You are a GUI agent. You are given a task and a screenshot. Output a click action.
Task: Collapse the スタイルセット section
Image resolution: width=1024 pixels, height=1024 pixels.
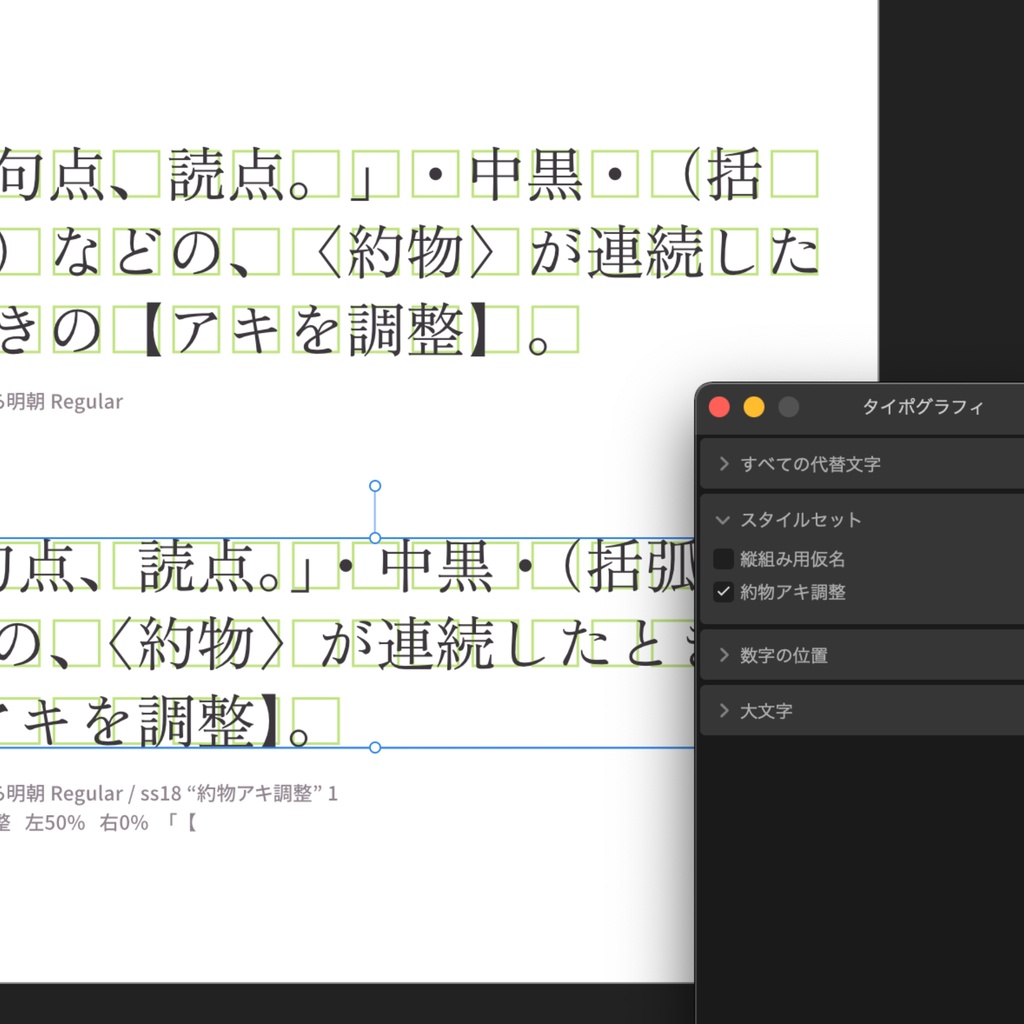tap(722, 520)
